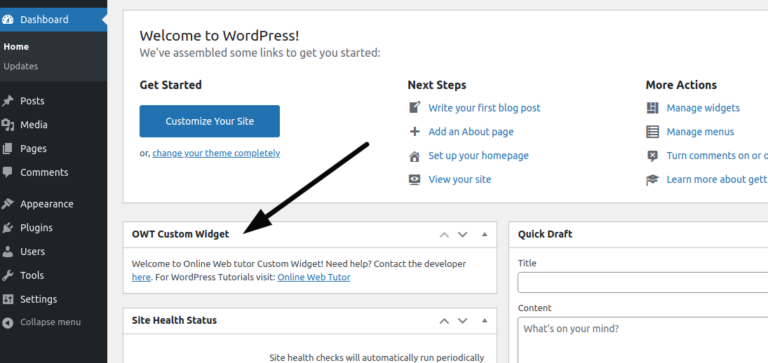
Task: Click the Tools wrench icon
Action: [7, 275]
